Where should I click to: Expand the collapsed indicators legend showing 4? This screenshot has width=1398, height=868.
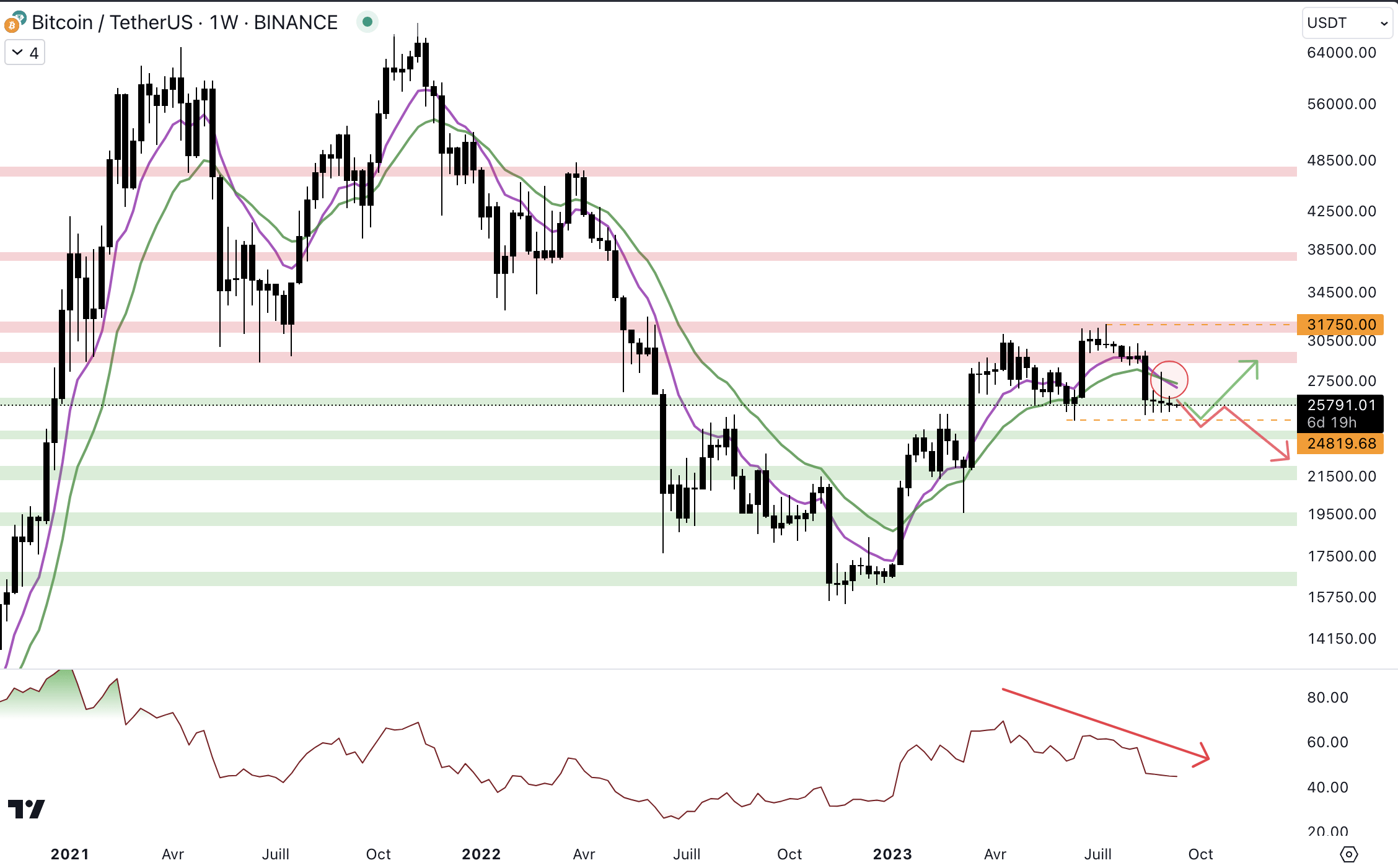(x=25, y=53)
